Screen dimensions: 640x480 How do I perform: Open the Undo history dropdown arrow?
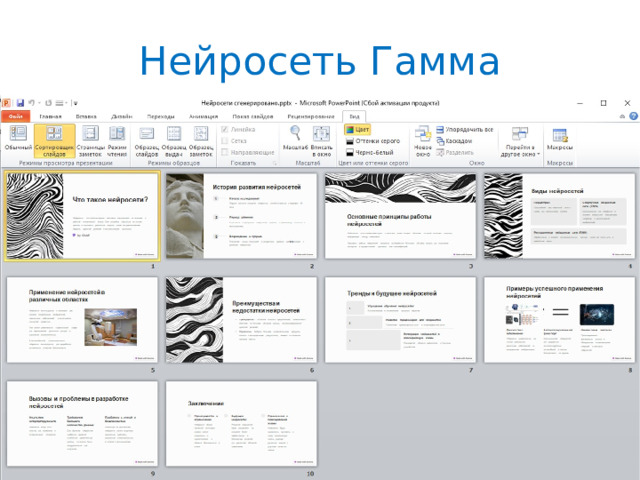click(39, 103)
